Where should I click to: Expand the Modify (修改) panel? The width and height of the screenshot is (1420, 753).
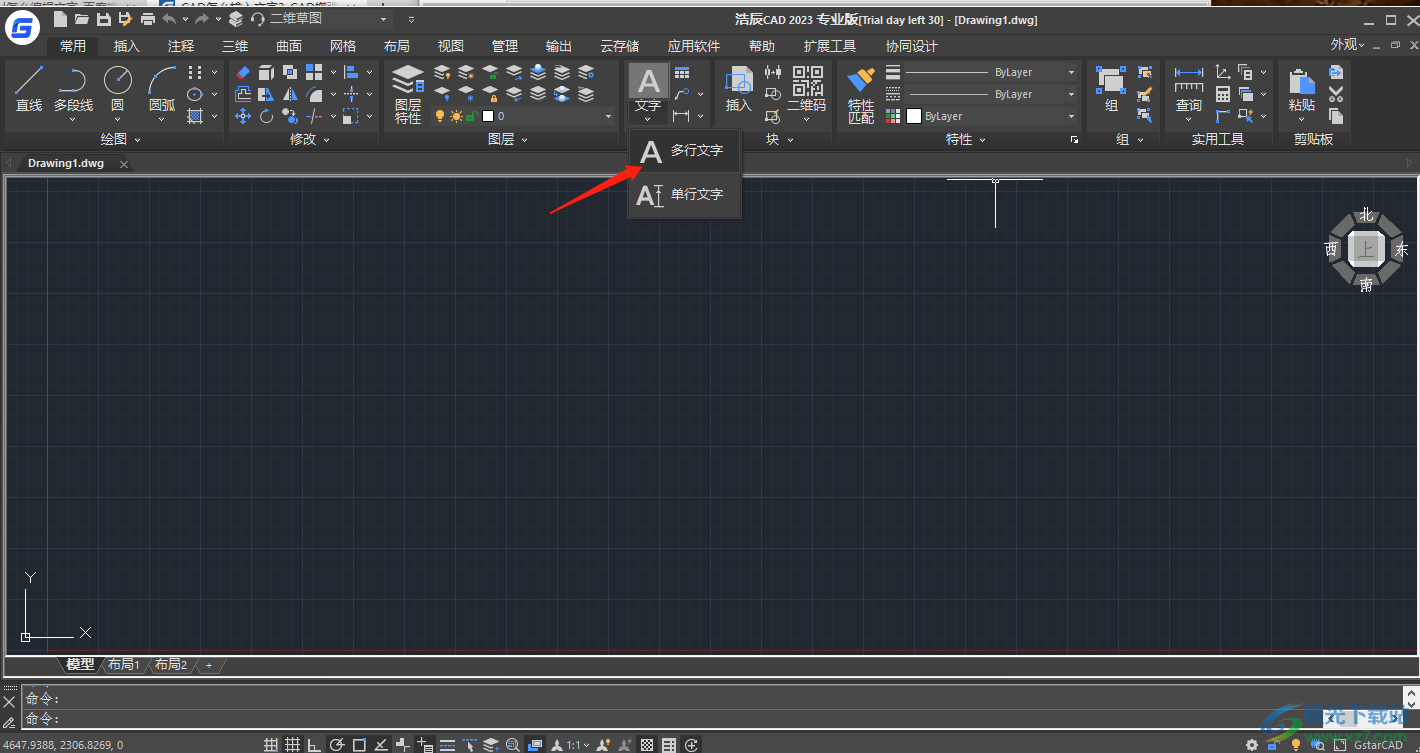[x=309, y=139]
